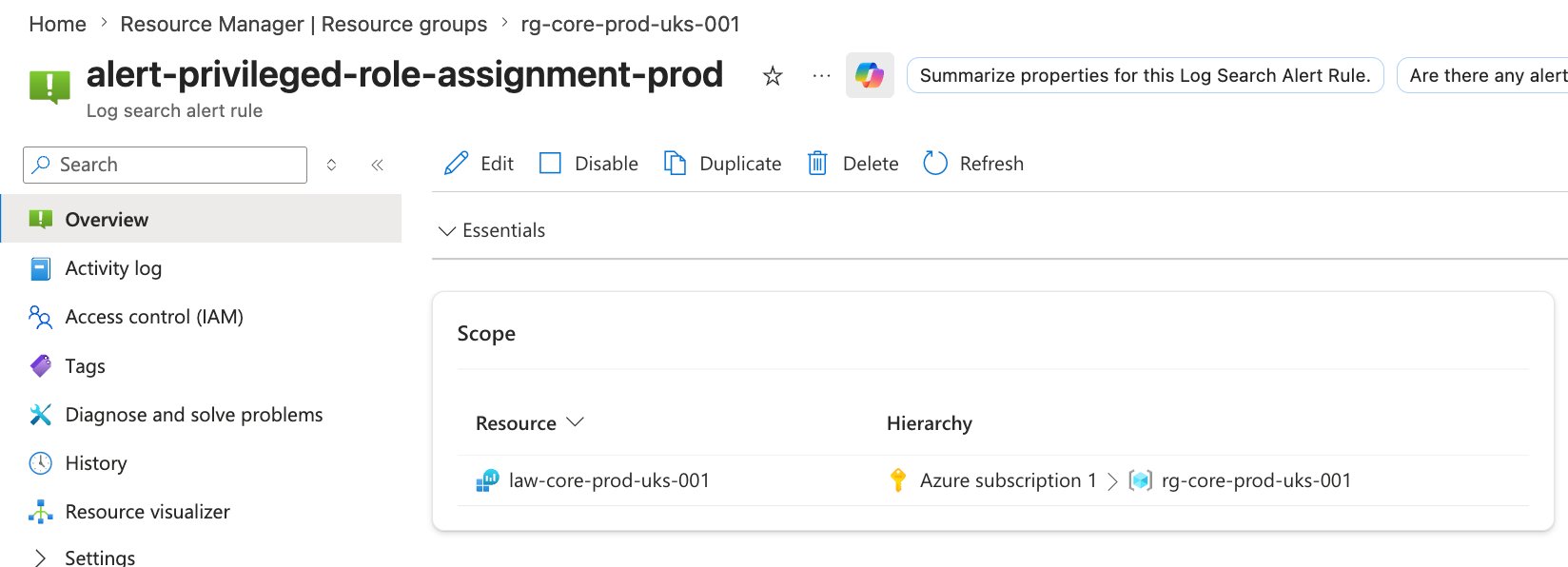Open law-core-prod-uks-001 resource link
The width and height of the screenshot is (1568, 567).
[609, 480]
